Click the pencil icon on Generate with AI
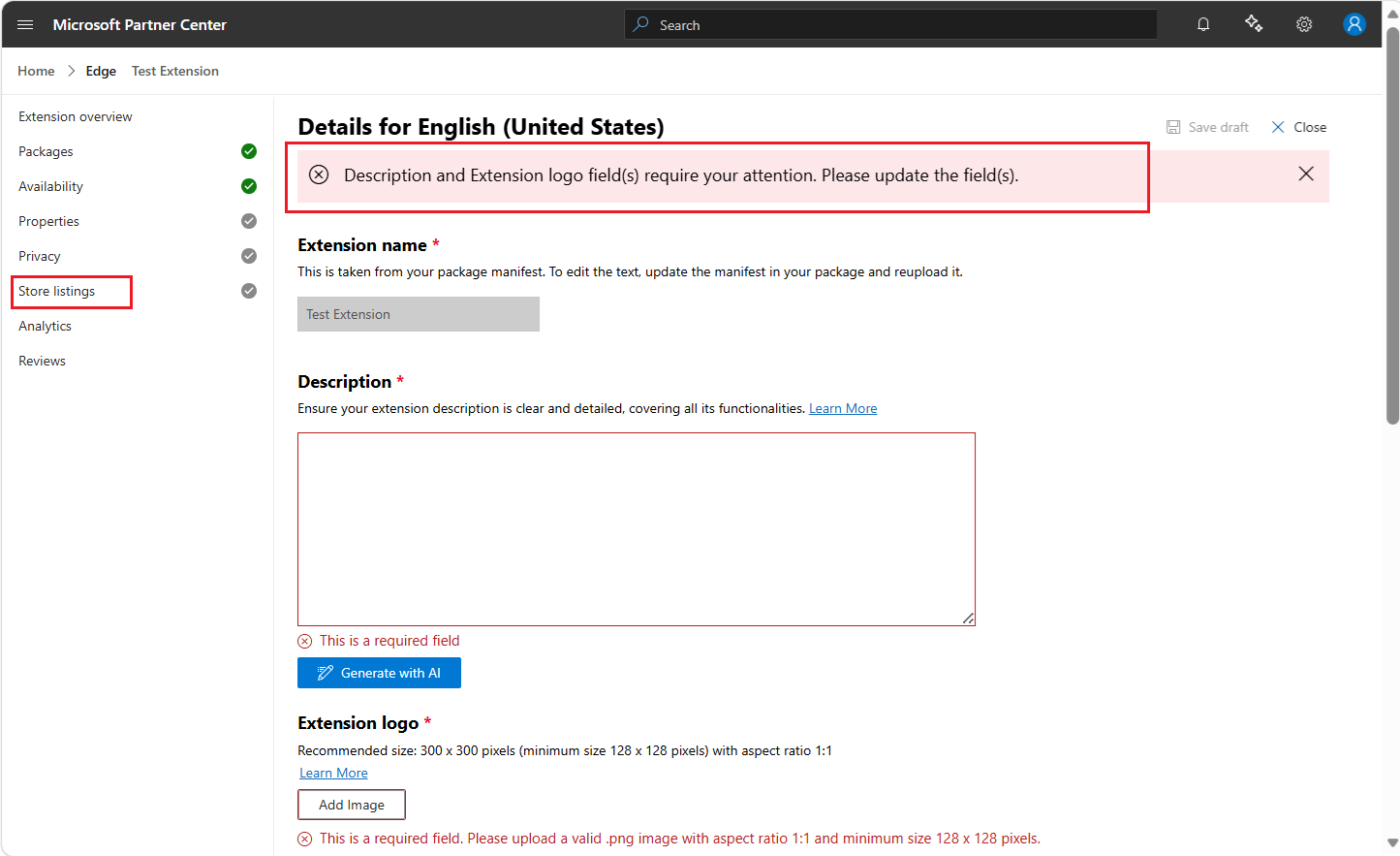The image size is (1400, 856). click(x=326, y=673)
